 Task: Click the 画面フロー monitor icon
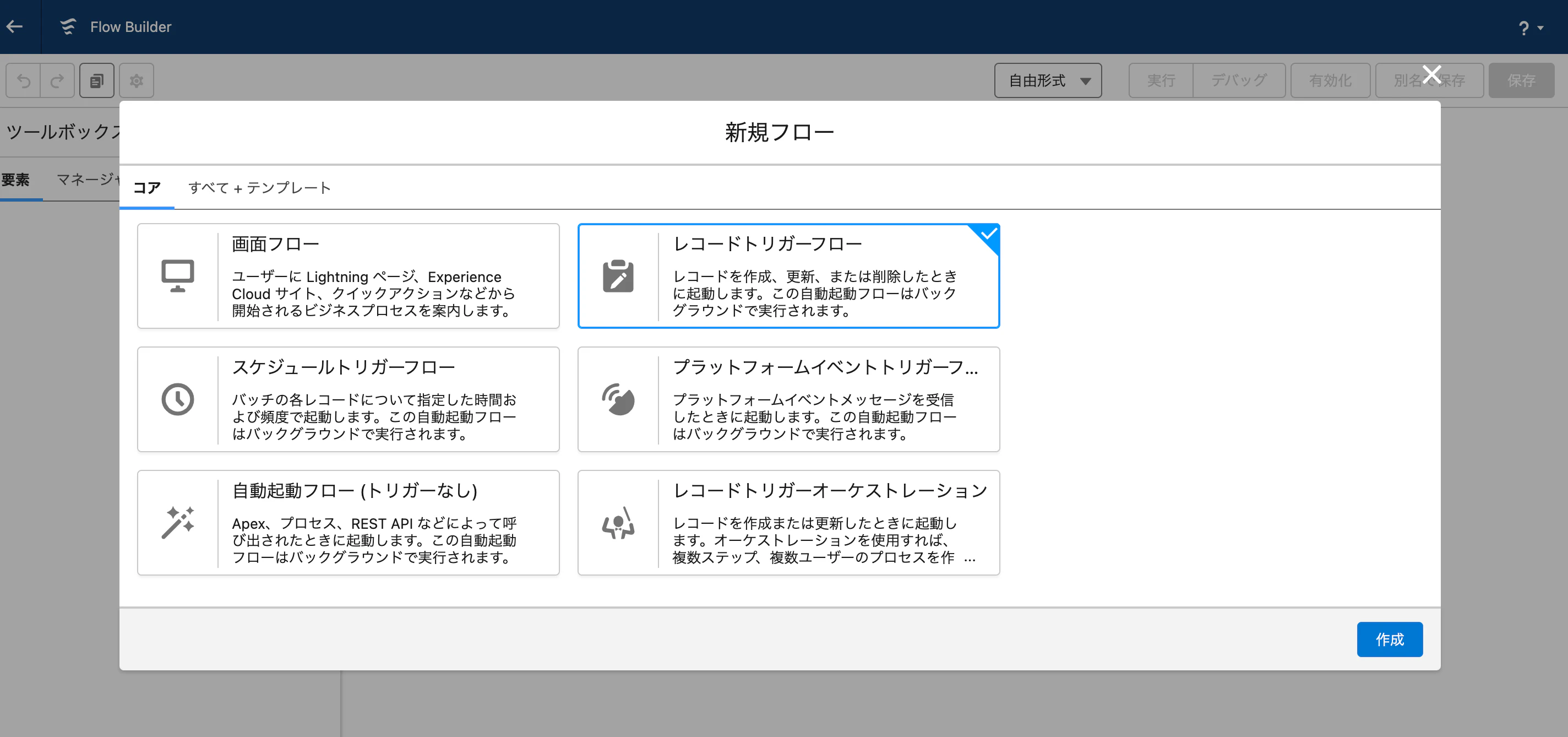tap(178, 276)
